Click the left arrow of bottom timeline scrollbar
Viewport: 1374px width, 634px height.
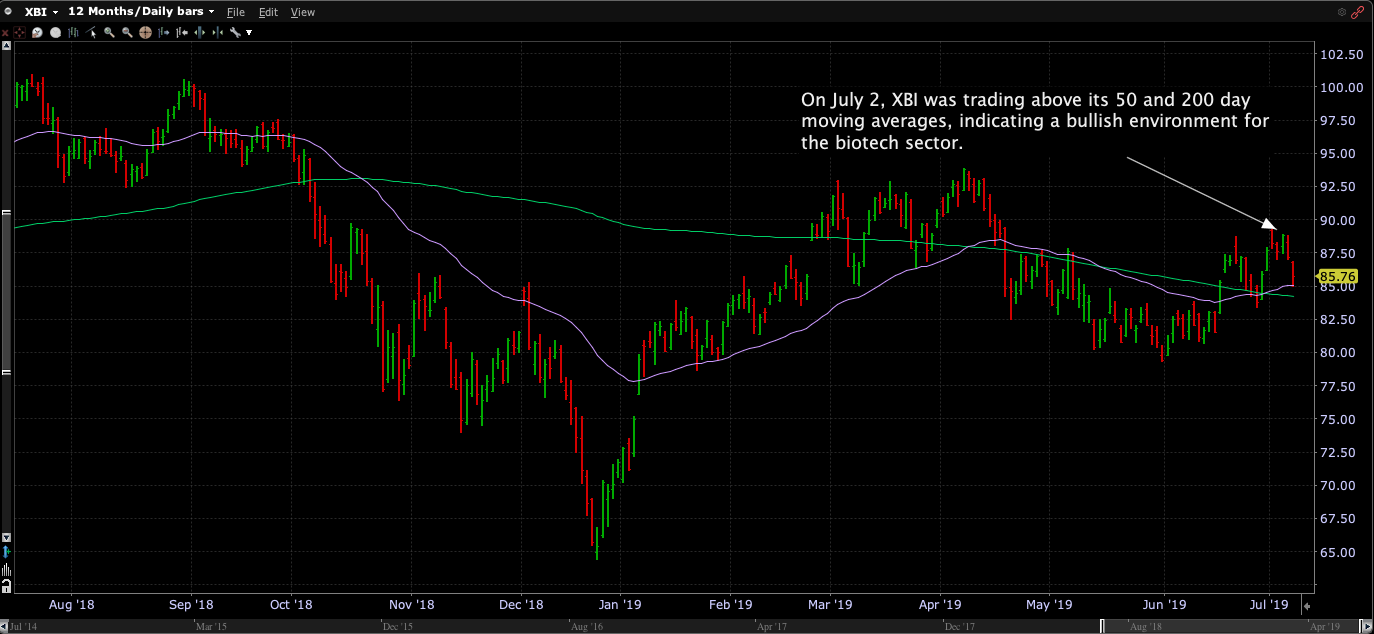[x=6, y=627]
